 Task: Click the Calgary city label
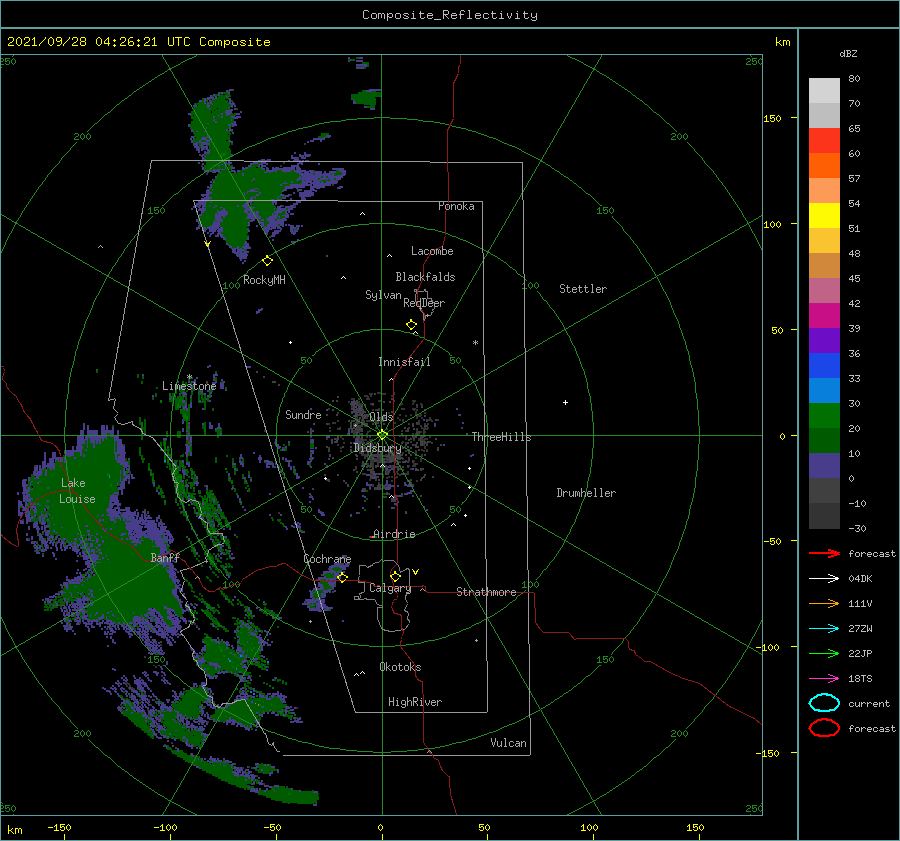(x=390, y=588)
